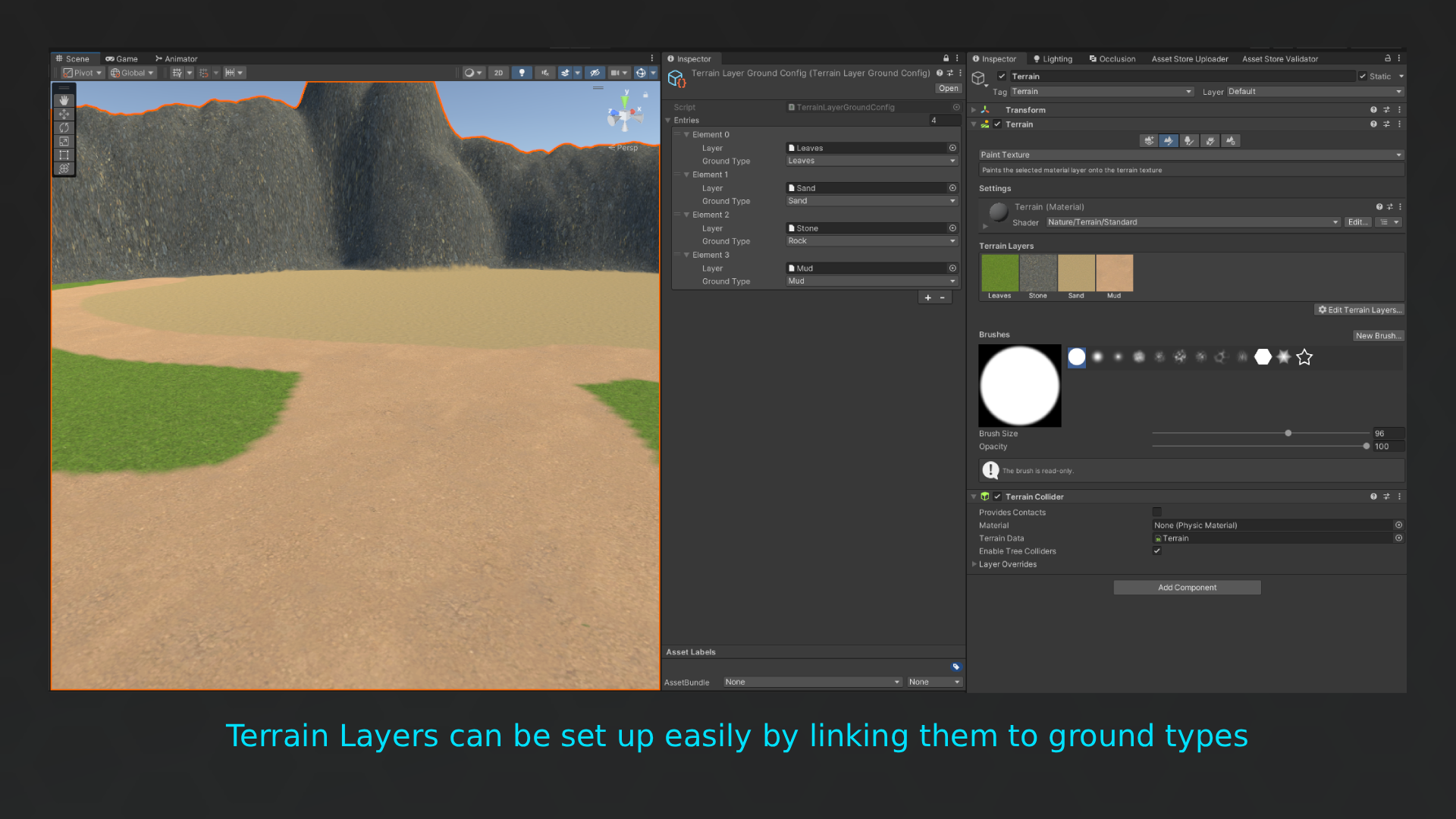Screen dimensions: 1456x819
Task: Click the Add Component button
Action: 1187,588
